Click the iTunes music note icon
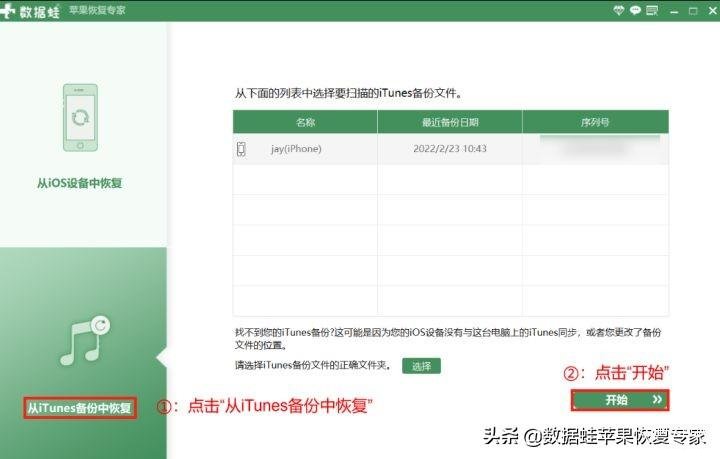The image size is (720, 459). (85, 340)
